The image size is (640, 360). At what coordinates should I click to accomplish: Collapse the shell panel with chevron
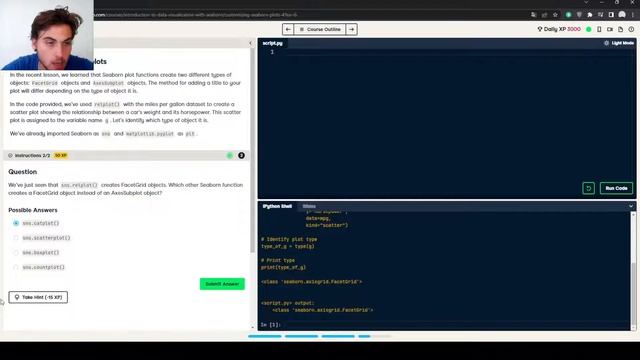631,206
